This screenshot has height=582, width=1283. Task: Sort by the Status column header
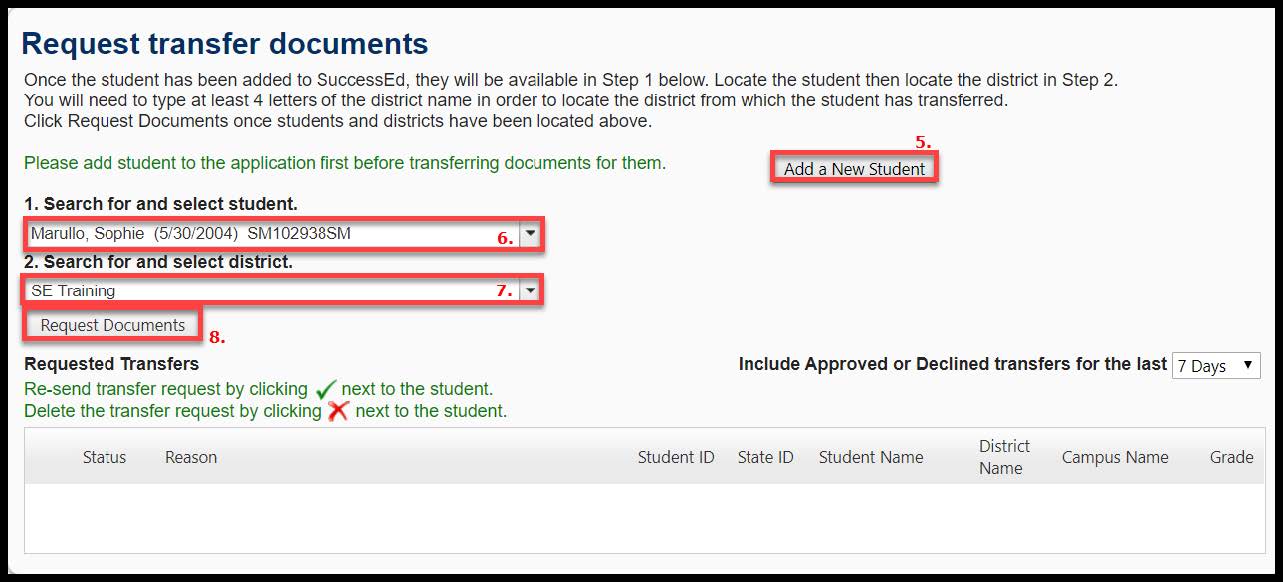[104, 457]
